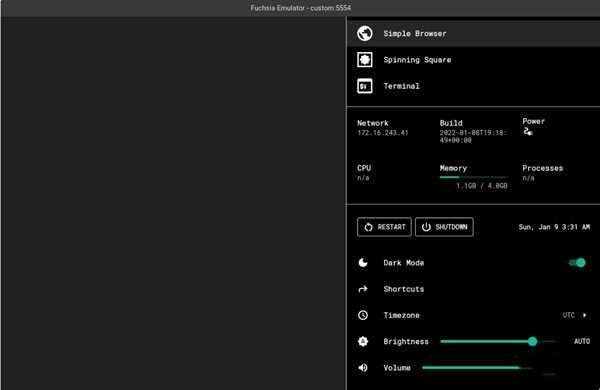This screenshot has width=600, height=390.
Task: Click the Volume slider track
Action: coord(476,367)
